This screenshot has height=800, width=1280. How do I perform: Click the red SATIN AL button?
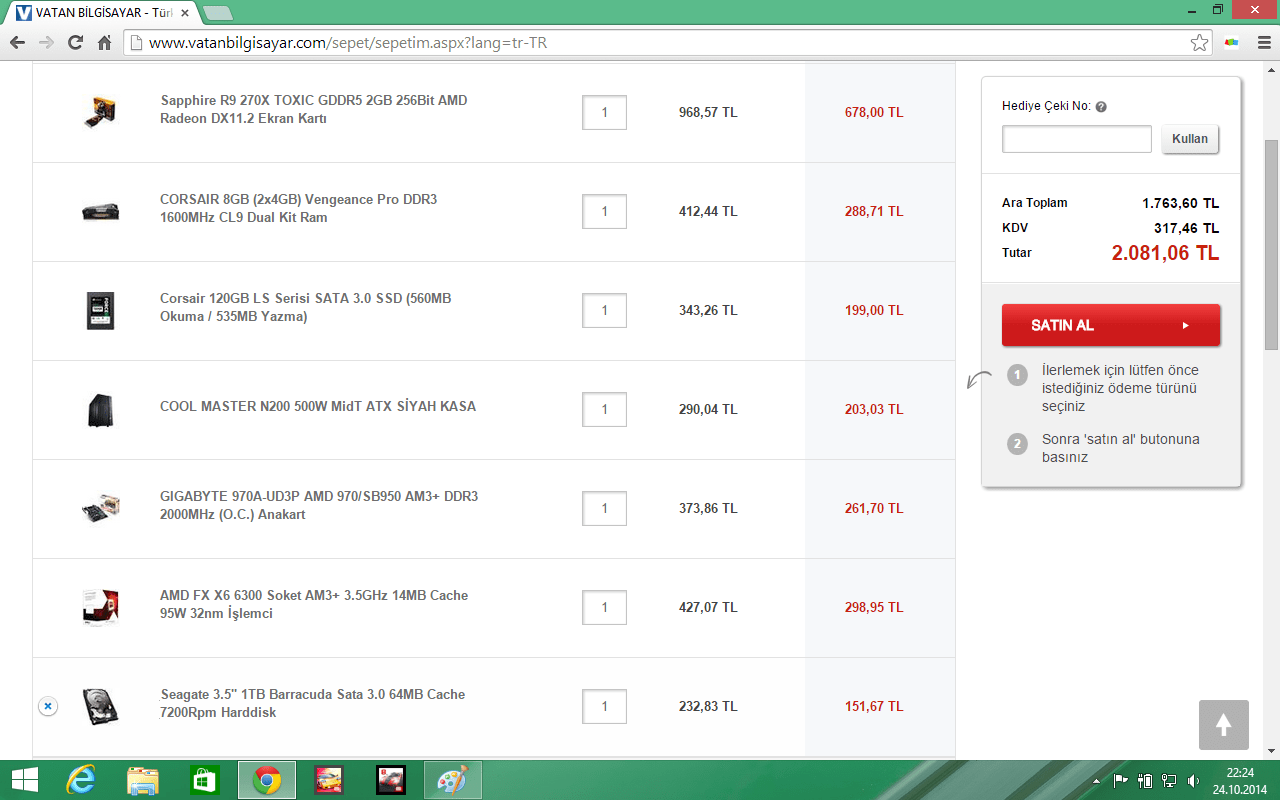tap(1111, 325)
